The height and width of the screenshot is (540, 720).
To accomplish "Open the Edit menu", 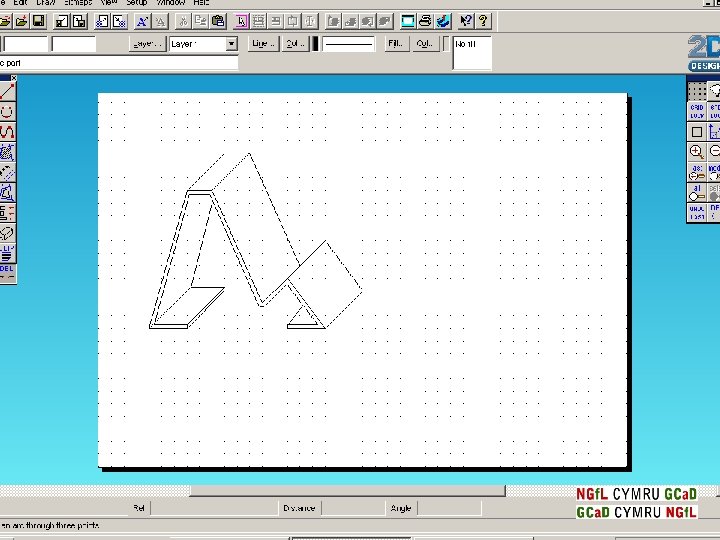I will (x=20, y=2).
